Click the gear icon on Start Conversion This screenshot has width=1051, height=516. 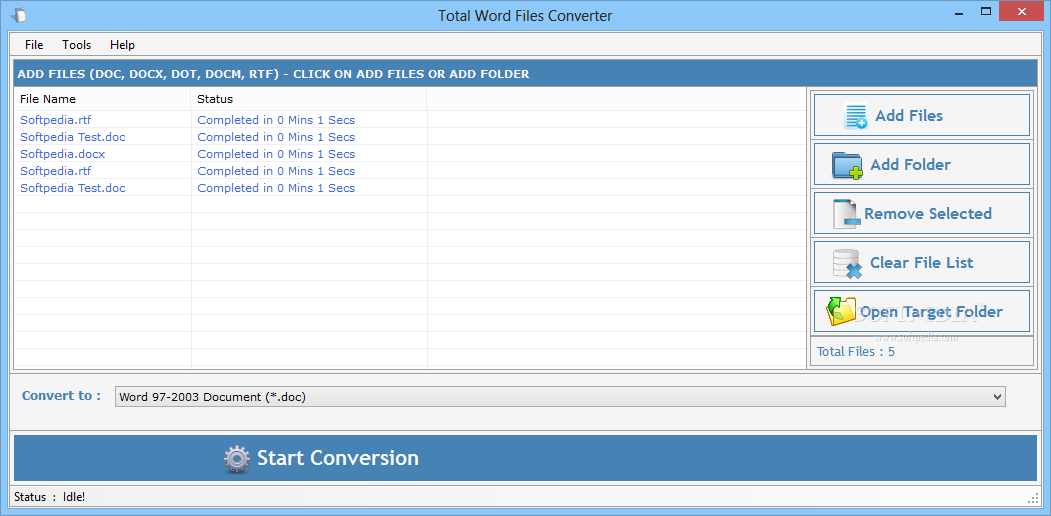point(237,459)
